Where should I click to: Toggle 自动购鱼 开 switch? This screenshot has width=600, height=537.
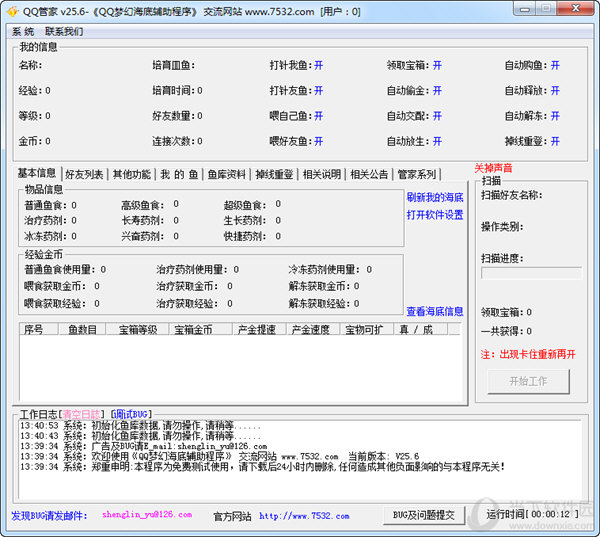tap(555, 65)
